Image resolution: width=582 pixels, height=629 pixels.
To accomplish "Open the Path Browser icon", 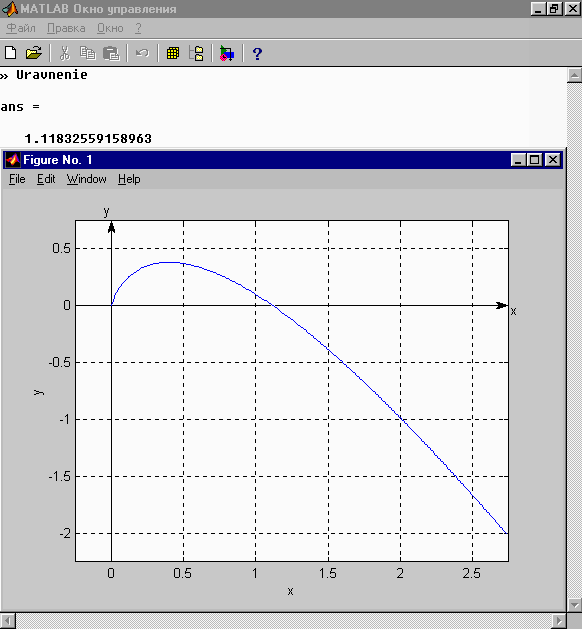I will tap(197, 53).
